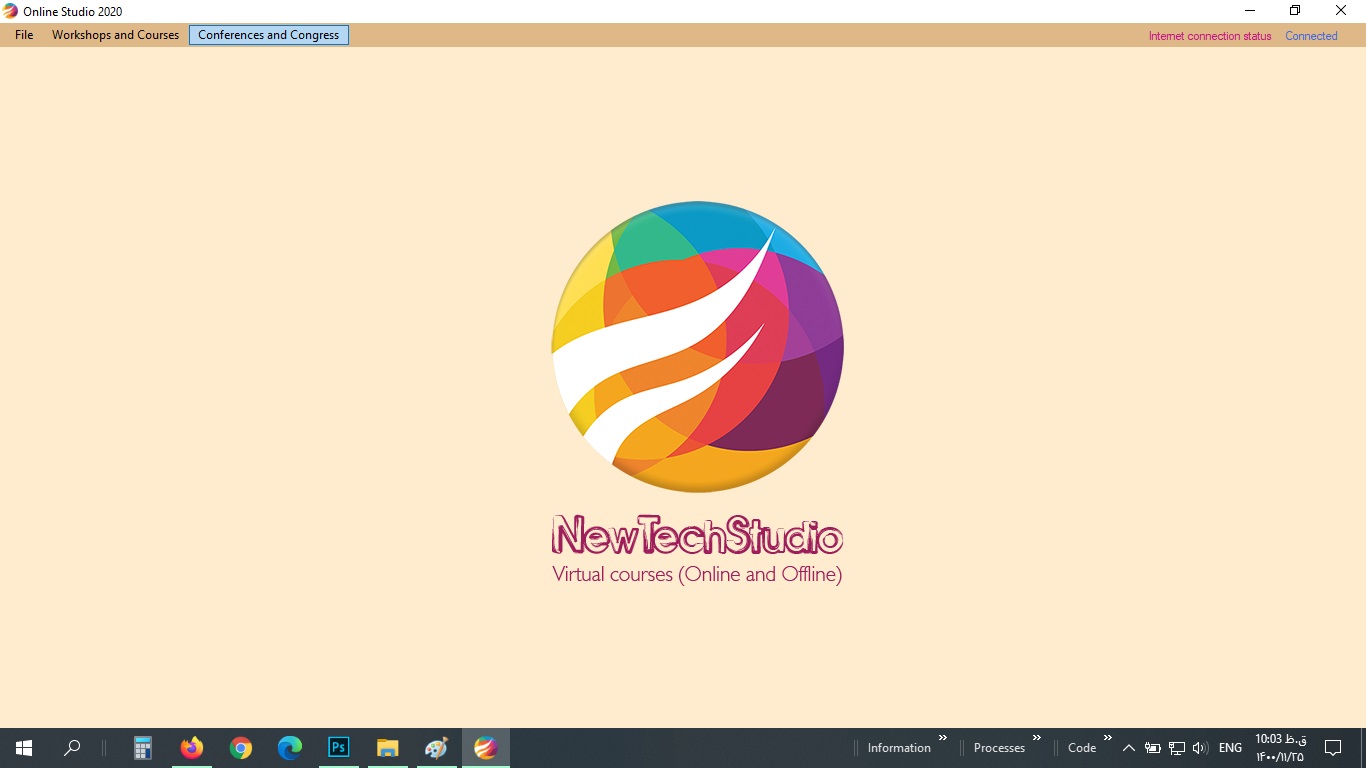Launch Calculator from the taskbar

[x=143, y=748]
